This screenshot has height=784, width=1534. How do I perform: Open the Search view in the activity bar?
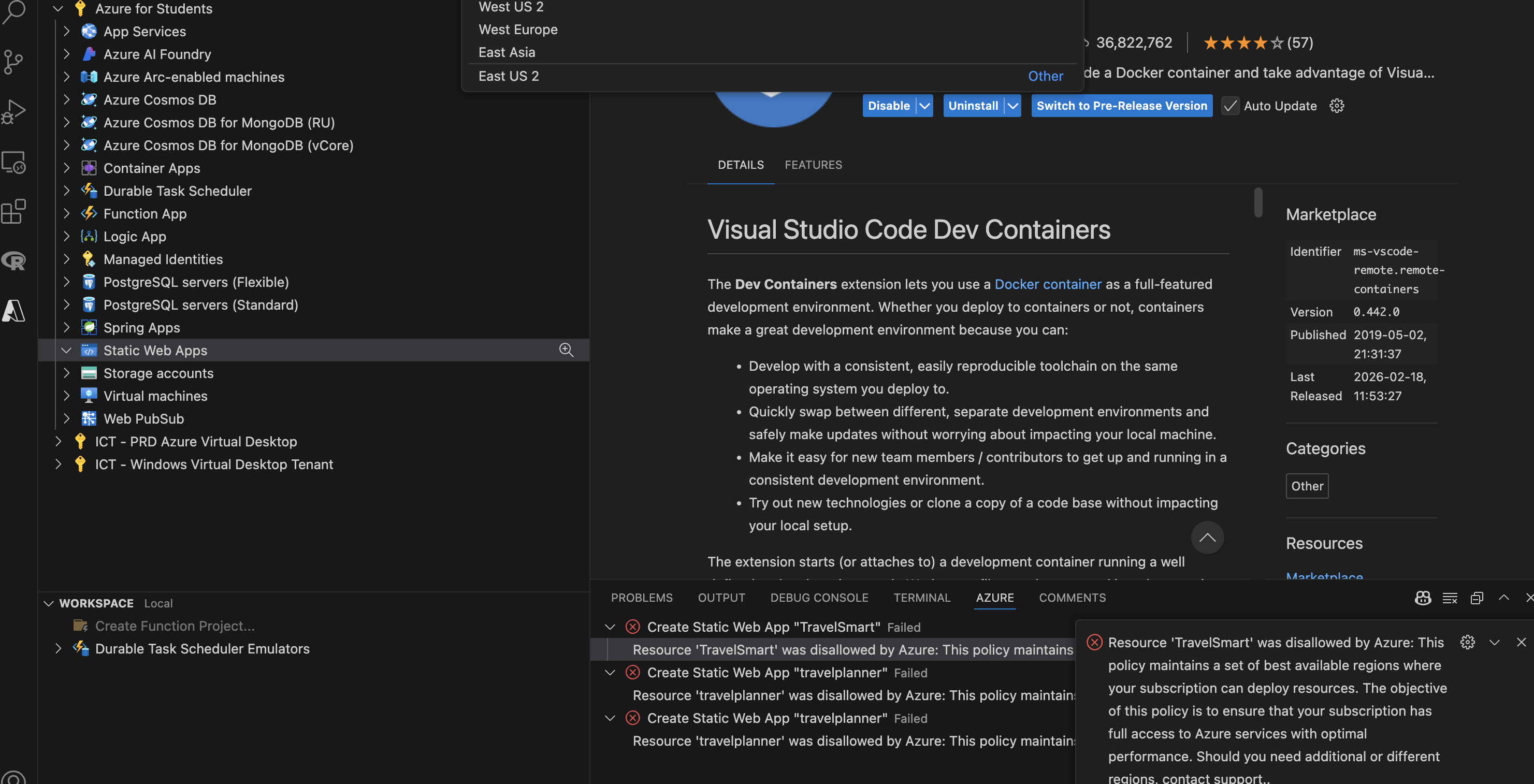tap(15, 12)
